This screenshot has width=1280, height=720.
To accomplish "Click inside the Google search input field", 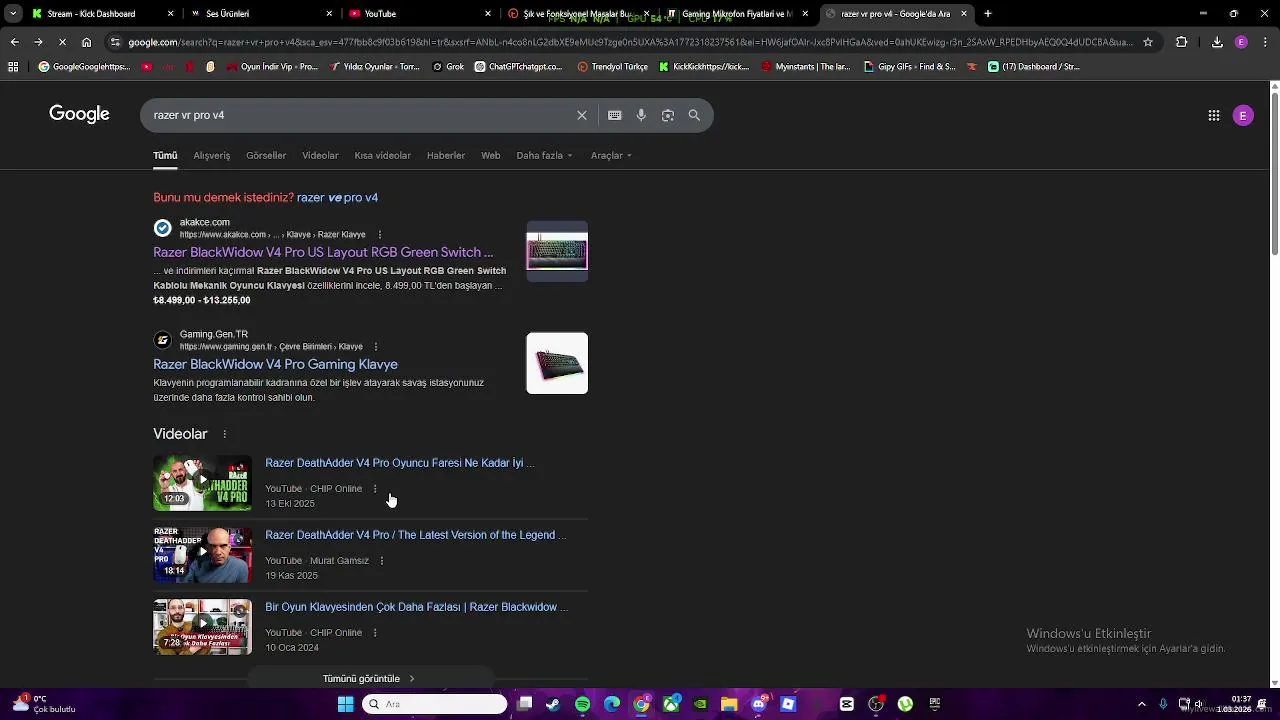I will tap(360, 115).
